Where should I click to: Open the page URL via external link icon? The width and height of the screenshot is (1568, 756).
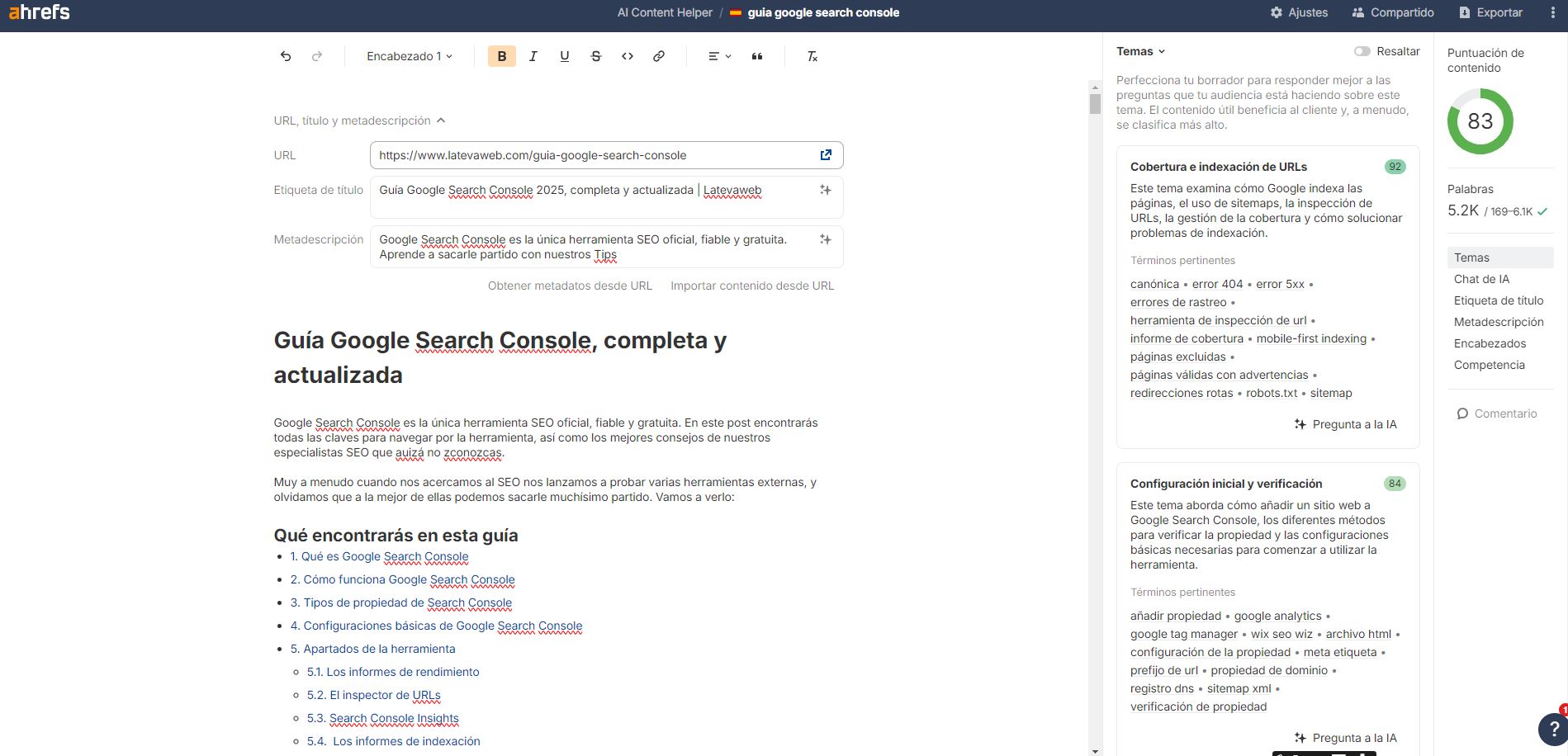click(x=826, y=154)
